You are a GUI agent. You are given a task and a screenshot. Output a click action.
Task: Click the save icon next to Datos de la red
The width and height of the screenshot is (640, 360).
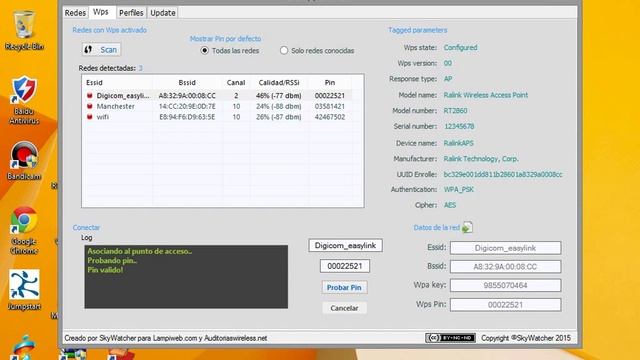[x=467, y=227]
